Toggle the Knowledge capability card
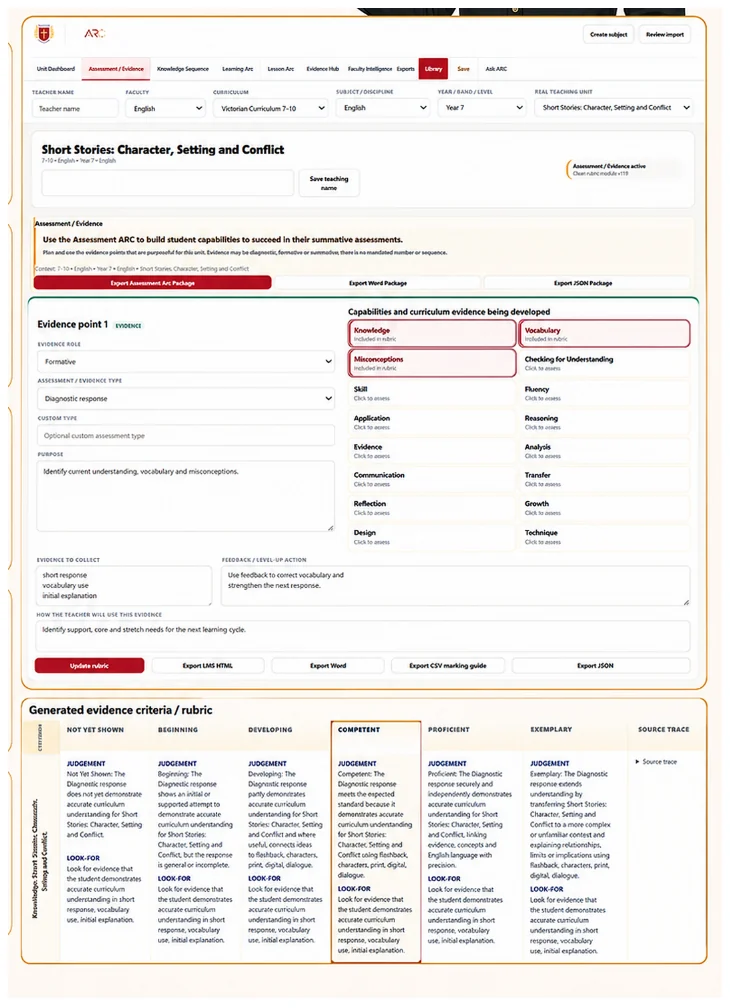This screenshot has width=730, height=1008. point(432,334)
